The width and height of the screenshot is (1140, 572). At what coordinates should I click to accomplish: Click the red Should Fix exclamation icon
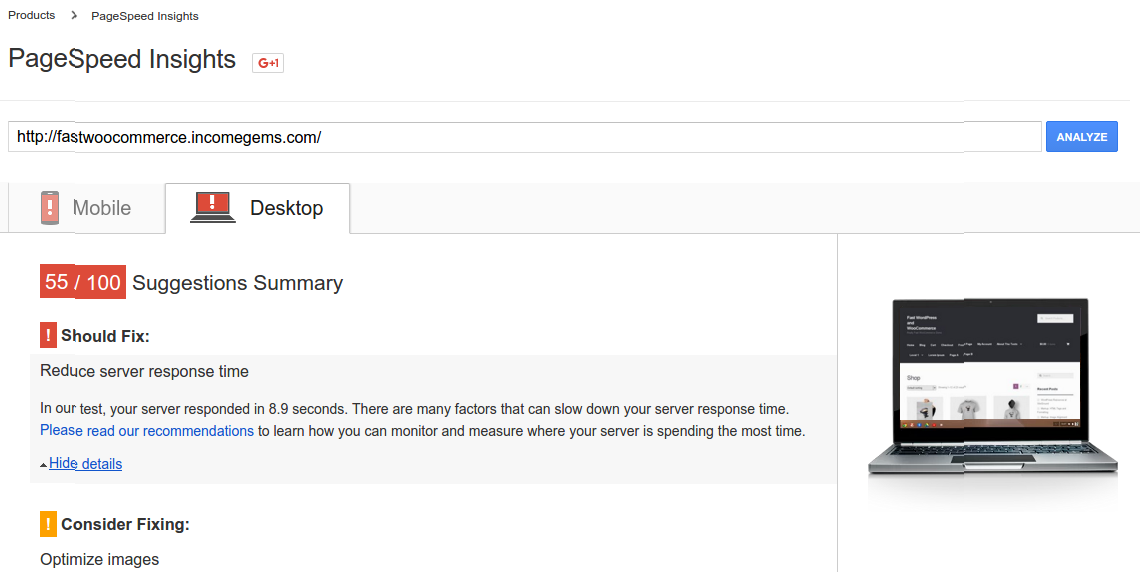click(x=48, y=336)
